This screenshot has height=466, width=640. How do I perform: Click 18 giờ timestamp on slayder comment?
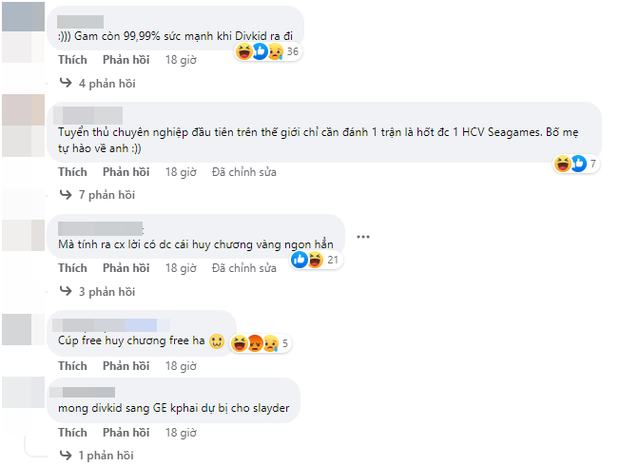(x=181, y=432)
